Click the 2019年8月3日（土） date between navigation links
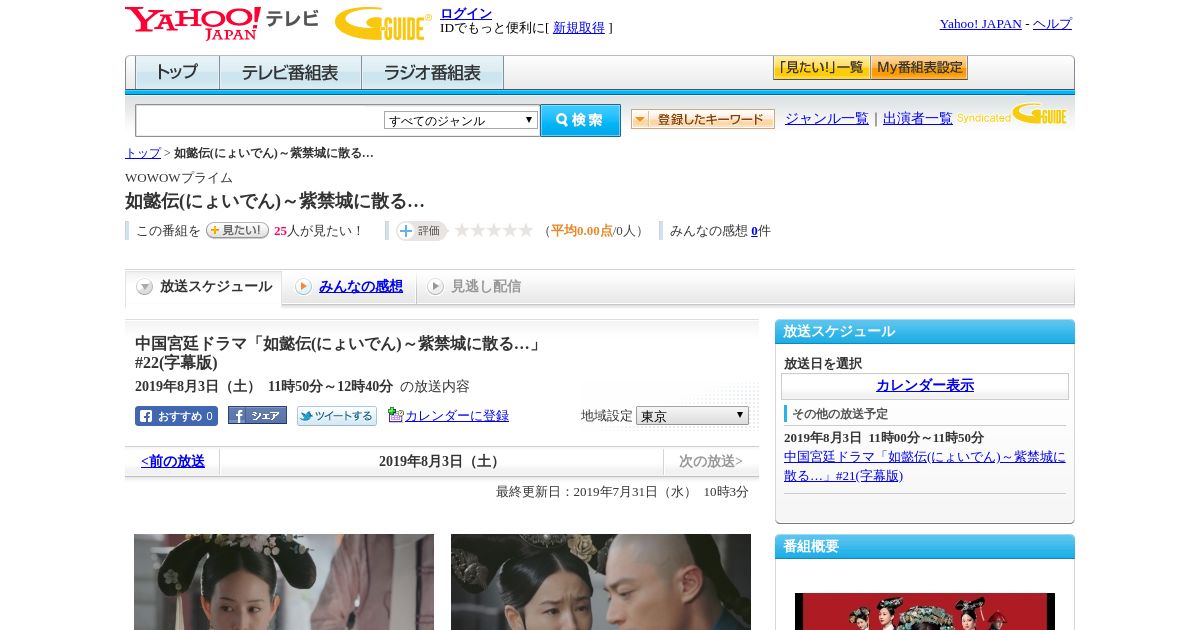 coord(441,462)
